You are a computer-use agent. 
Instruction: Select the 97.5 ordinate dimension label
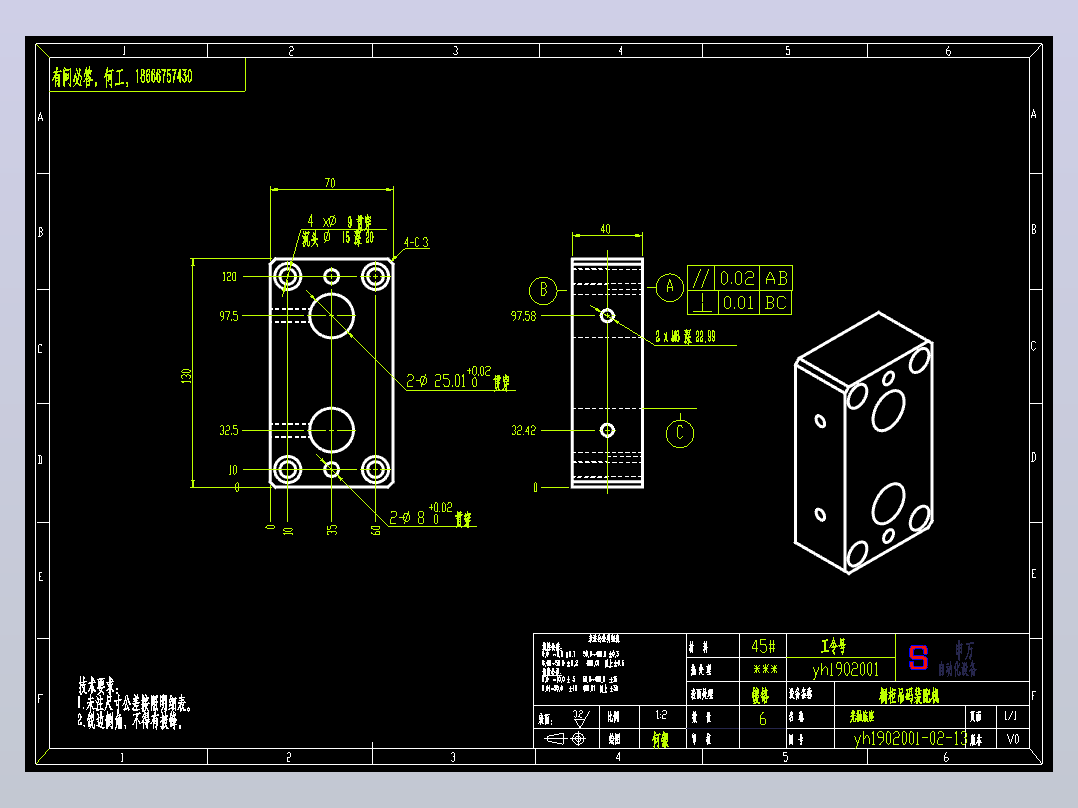click(x=229, y=316)
